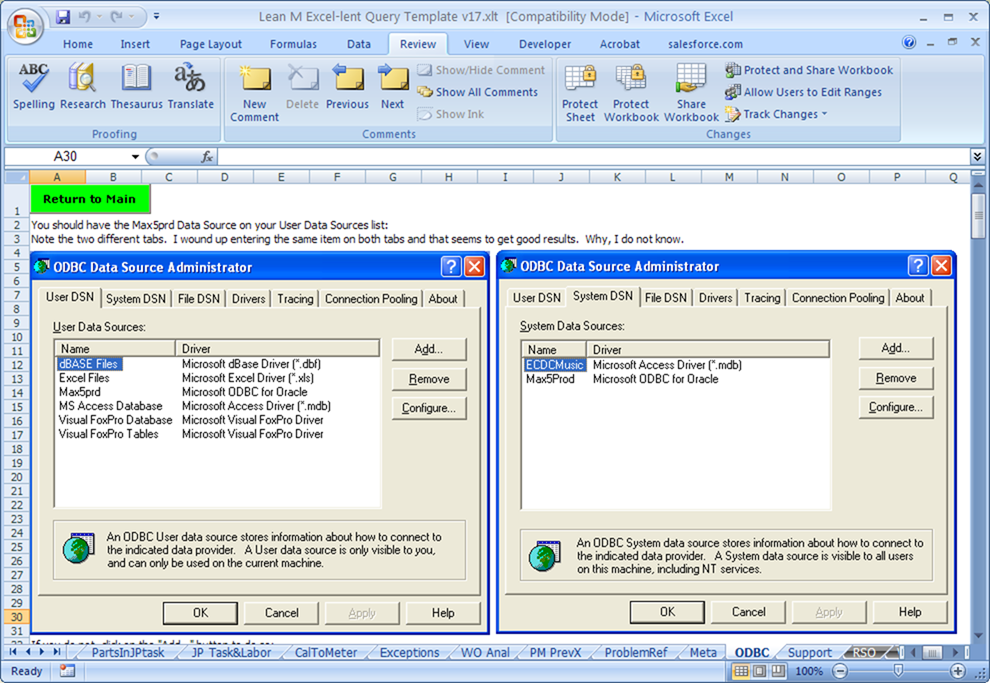Switch to the Formulas tab

click(293, 44)
